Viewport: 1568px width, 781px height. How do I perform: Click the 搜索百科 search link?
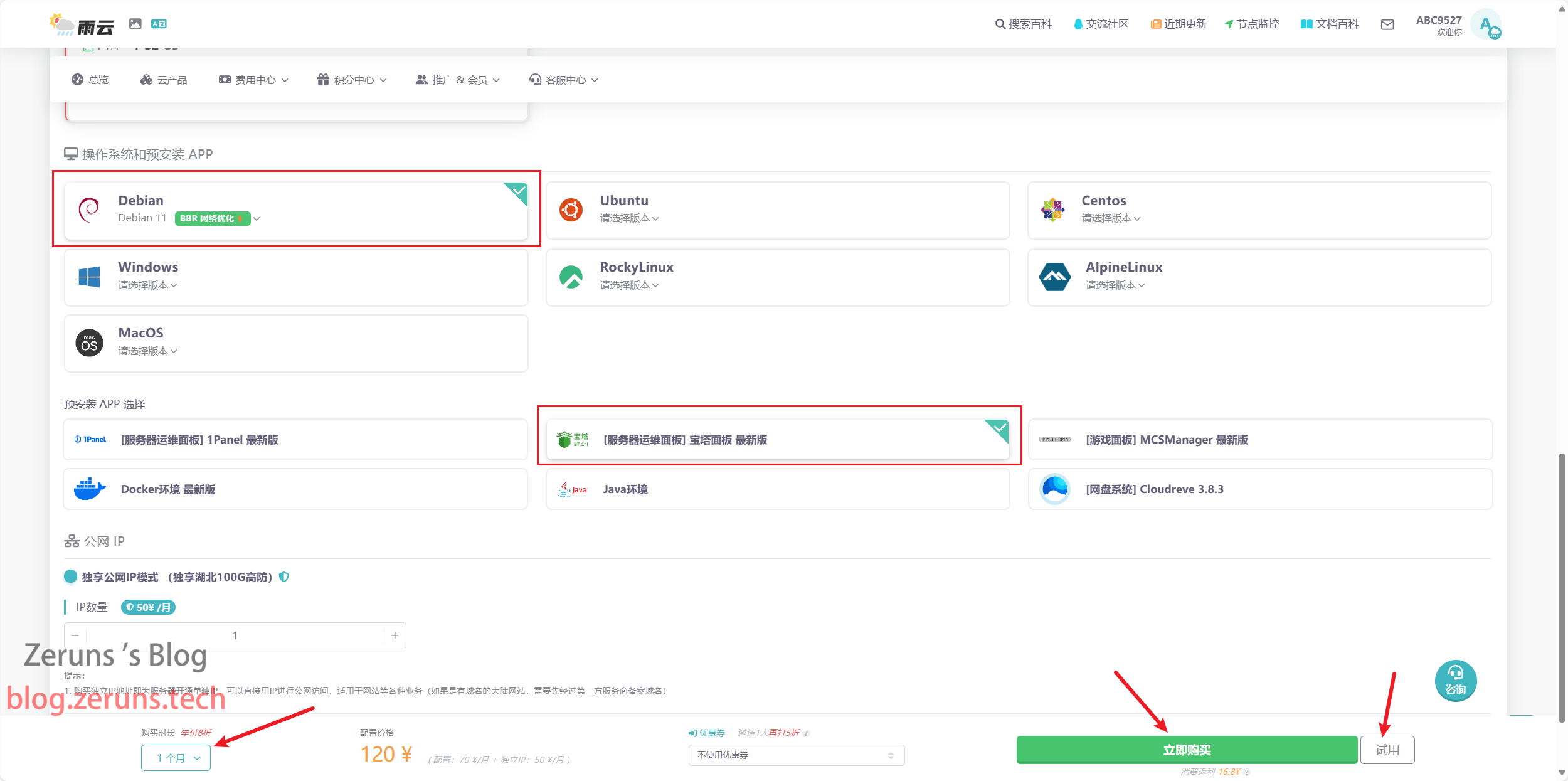coord(1023,24)
